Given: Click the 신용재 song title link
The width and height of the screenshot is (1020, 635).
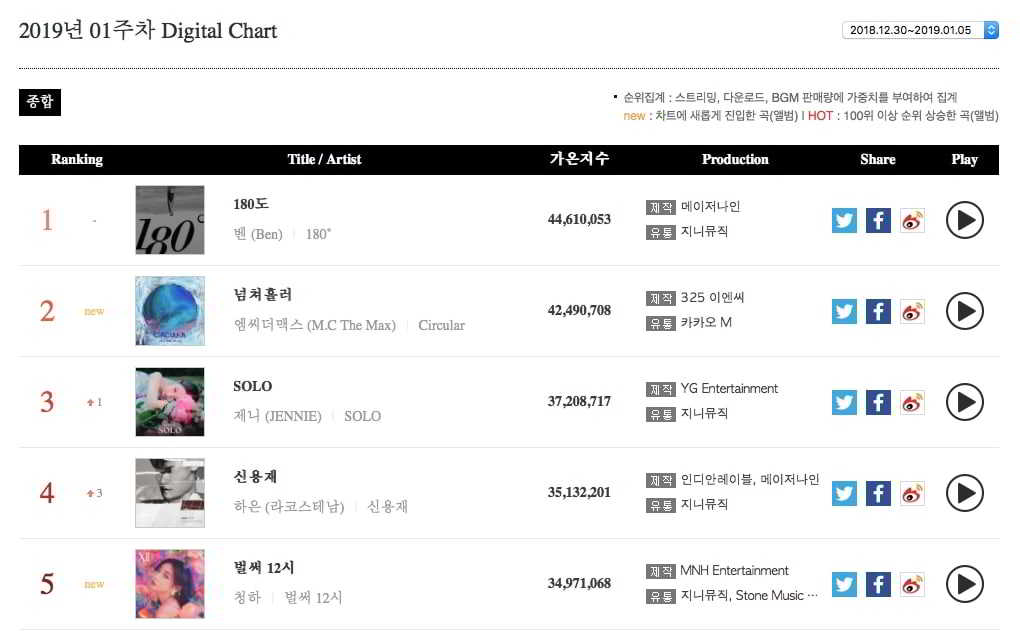Looking at the screenshot, I should coord(255,477).
